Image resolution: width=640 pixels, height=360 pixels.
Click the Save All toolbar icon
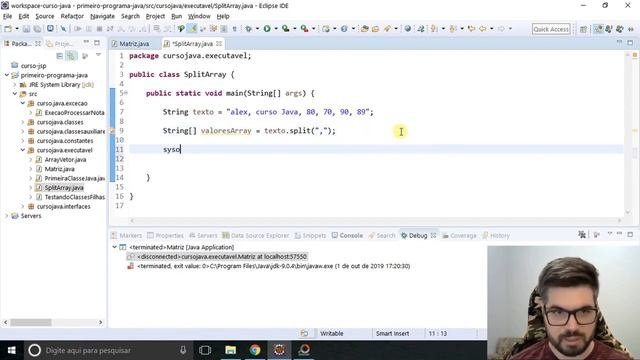[x=37, y=29]
